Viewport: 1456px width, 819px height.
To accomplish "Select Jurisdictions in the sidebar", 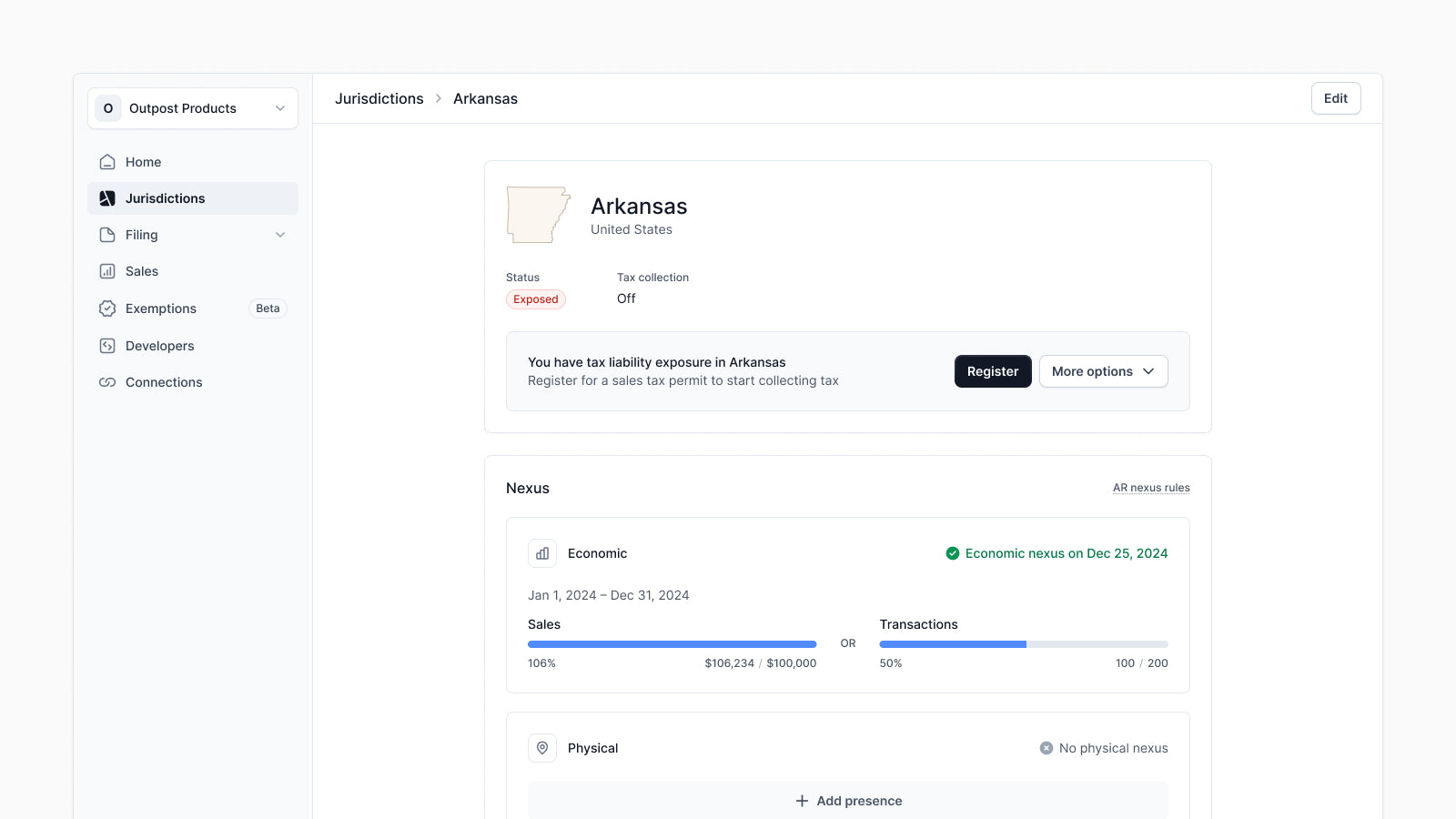I will pyautogui.click(x=193, y=198).
